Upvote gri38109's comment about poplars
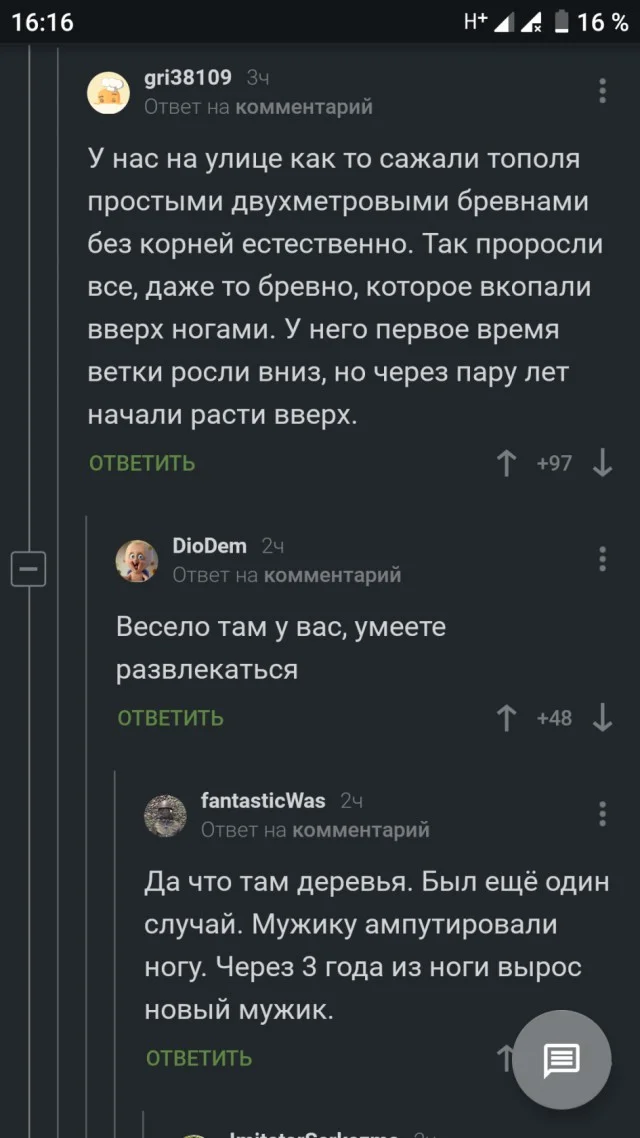The height and width of the screenshot is (1138, 640). coord(507,463)
